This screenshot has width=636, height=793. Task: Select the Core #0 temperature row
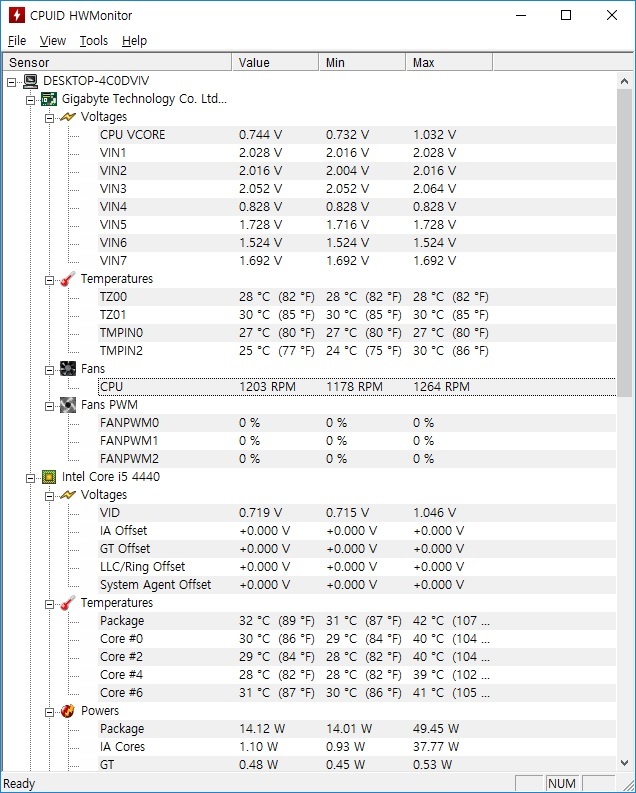point(357,639)
